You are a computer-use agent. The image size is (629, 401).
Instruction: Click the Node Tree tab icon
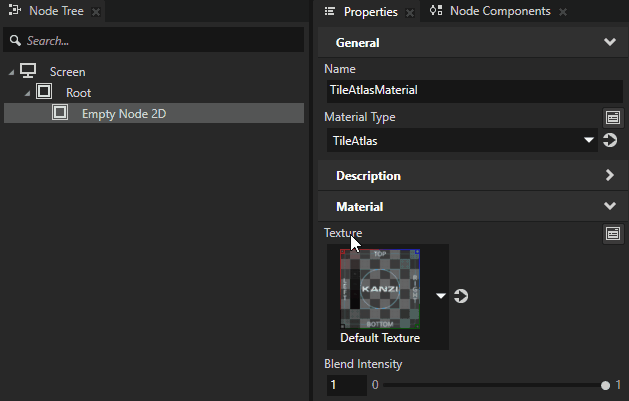click(x=15, y=10)
